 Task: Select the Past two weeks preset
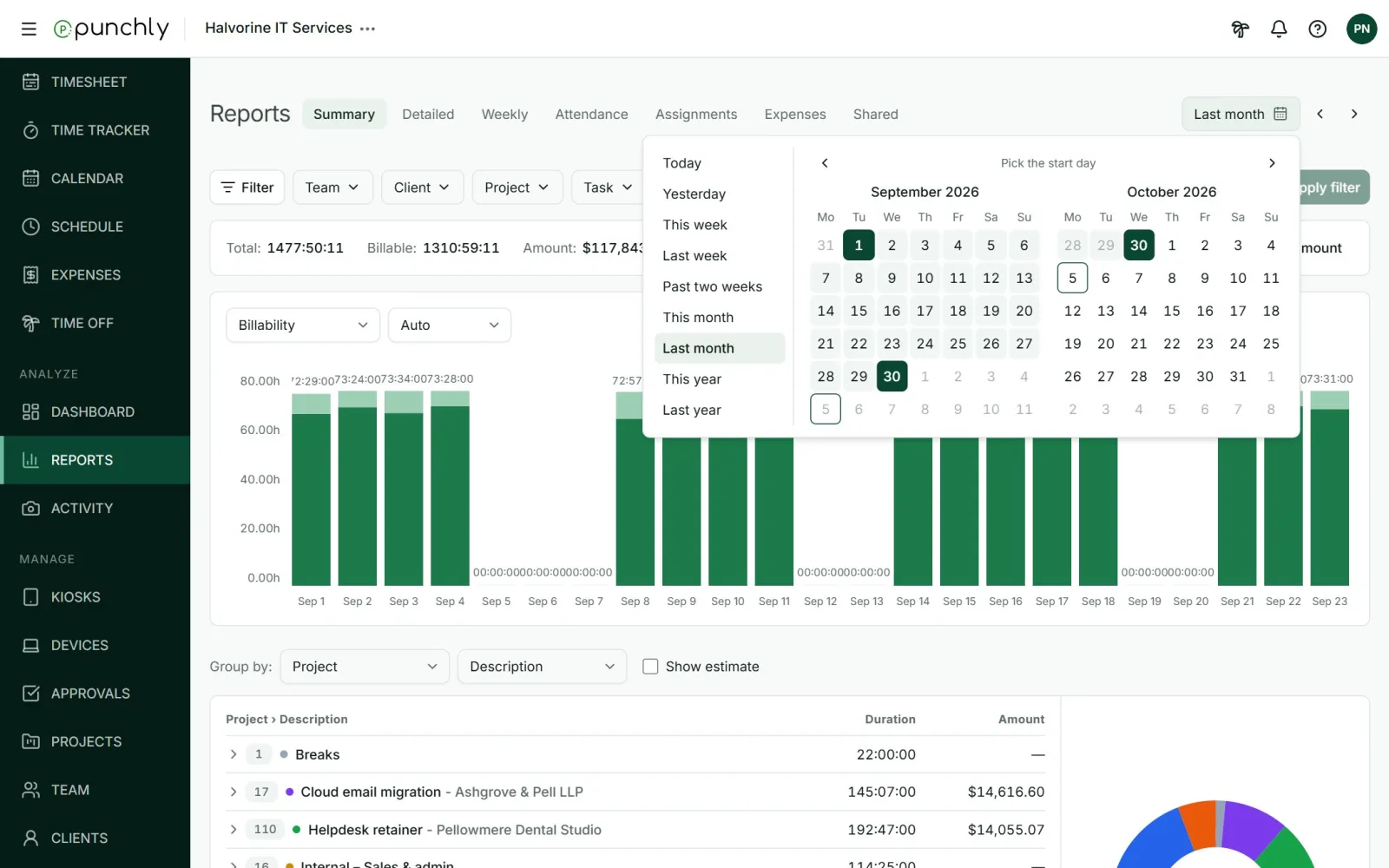(720, 286)
